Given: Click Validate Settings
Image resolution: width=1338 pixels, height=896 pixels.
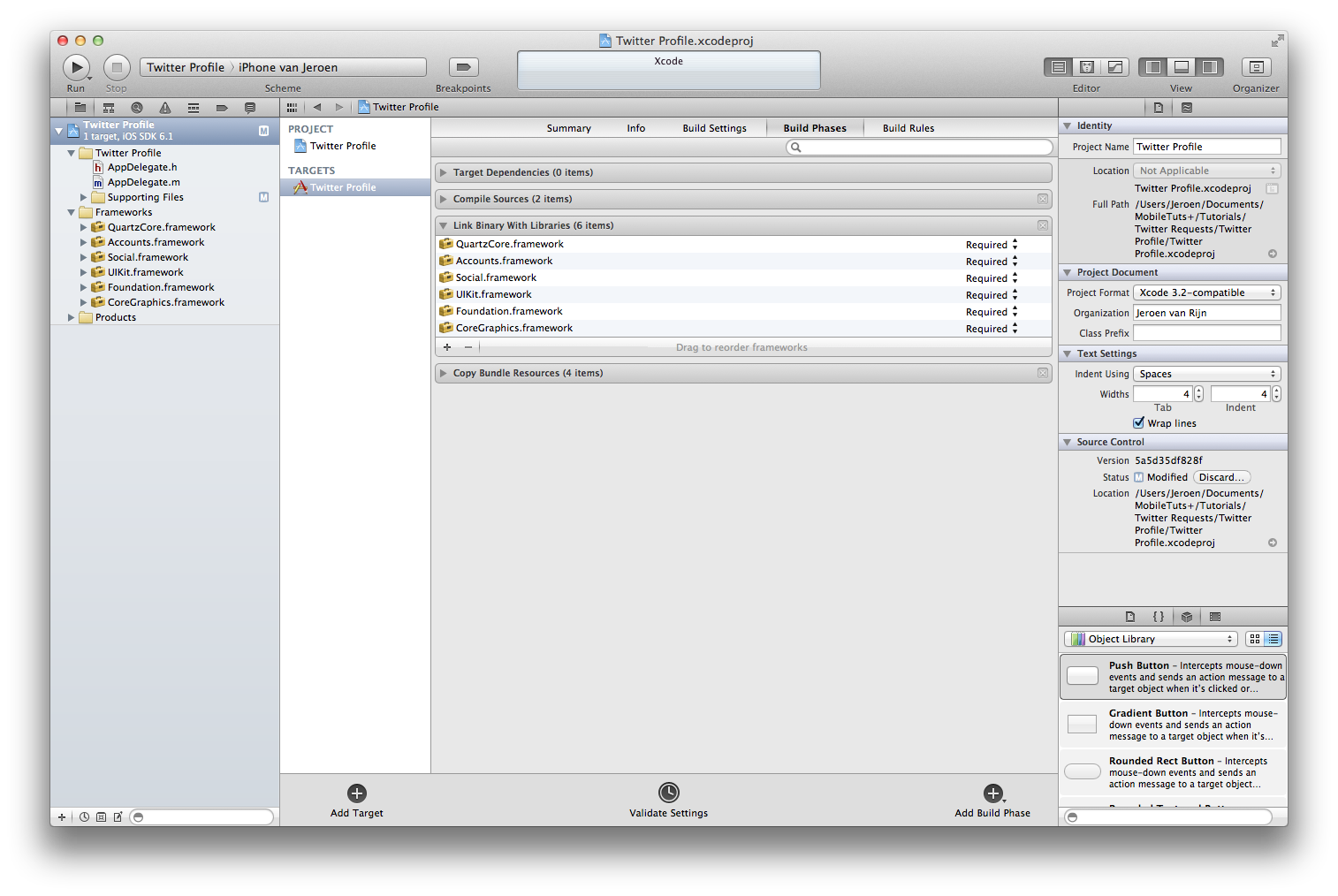Looking at the screenshot, I should pyautogui.click(x=669, y=801).
